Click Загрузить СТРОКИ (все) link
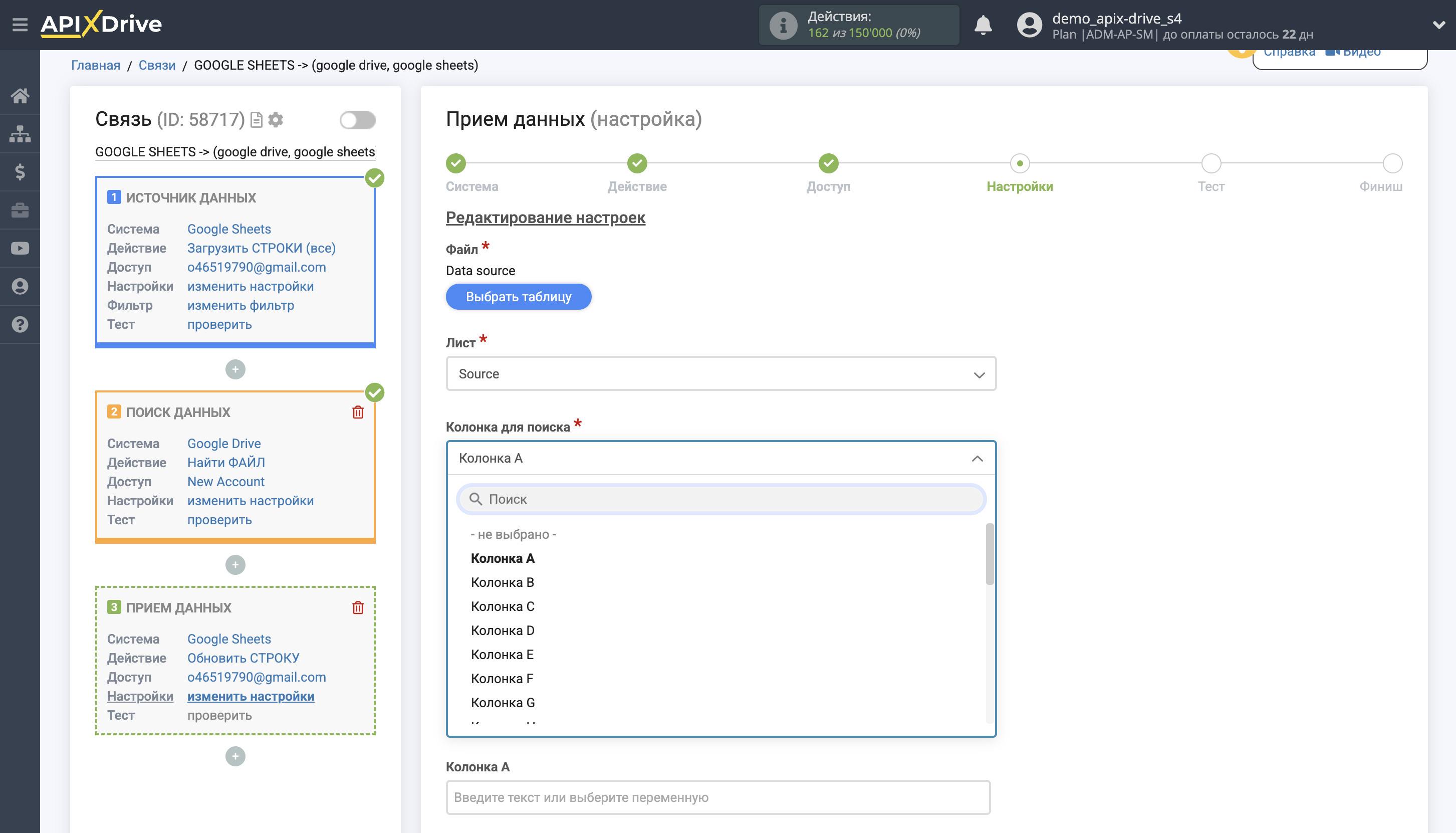This screenshot has width=1456, height=833. pos(262,248)
